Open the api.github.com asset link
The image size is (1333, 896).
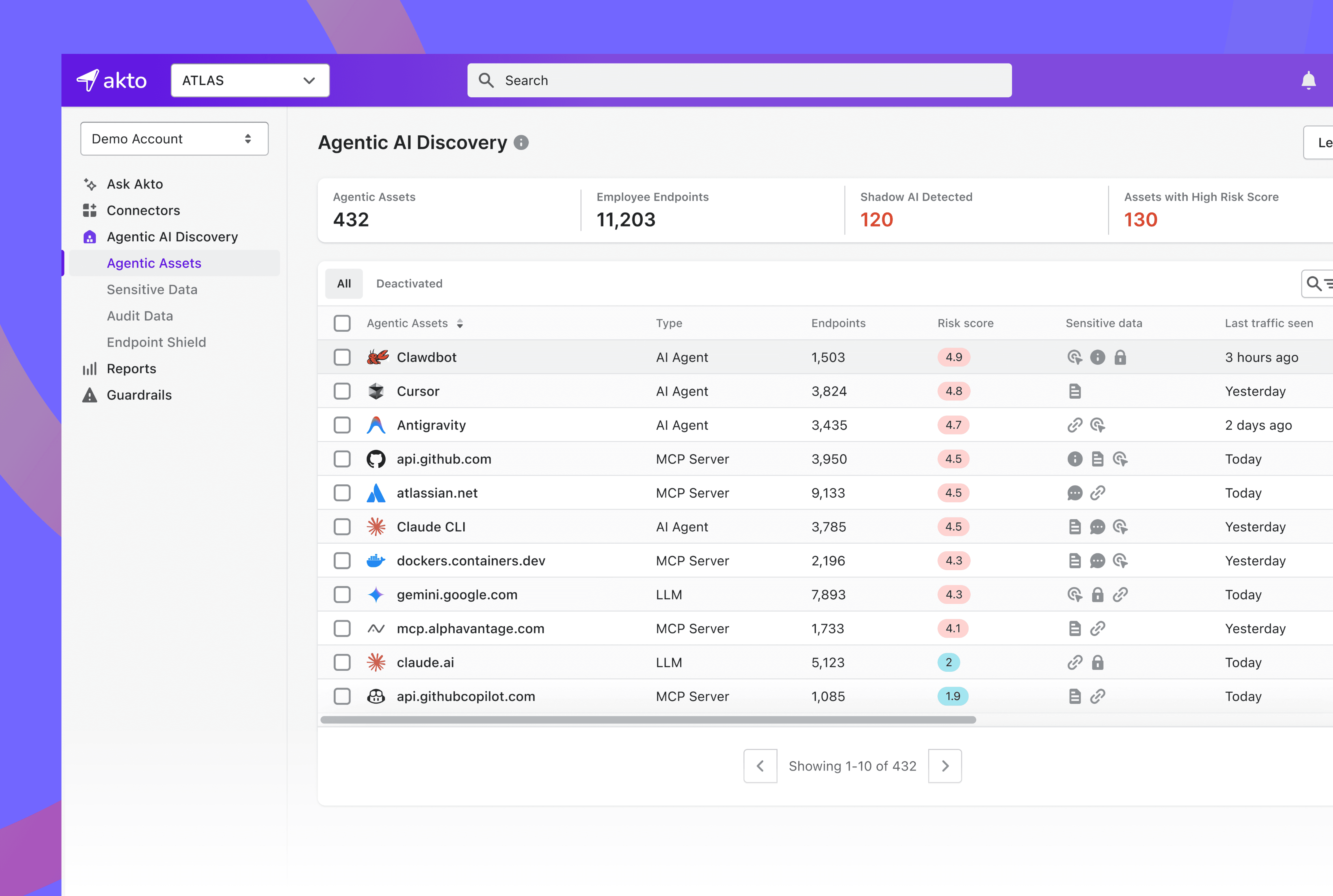click(x=444, y=459)
